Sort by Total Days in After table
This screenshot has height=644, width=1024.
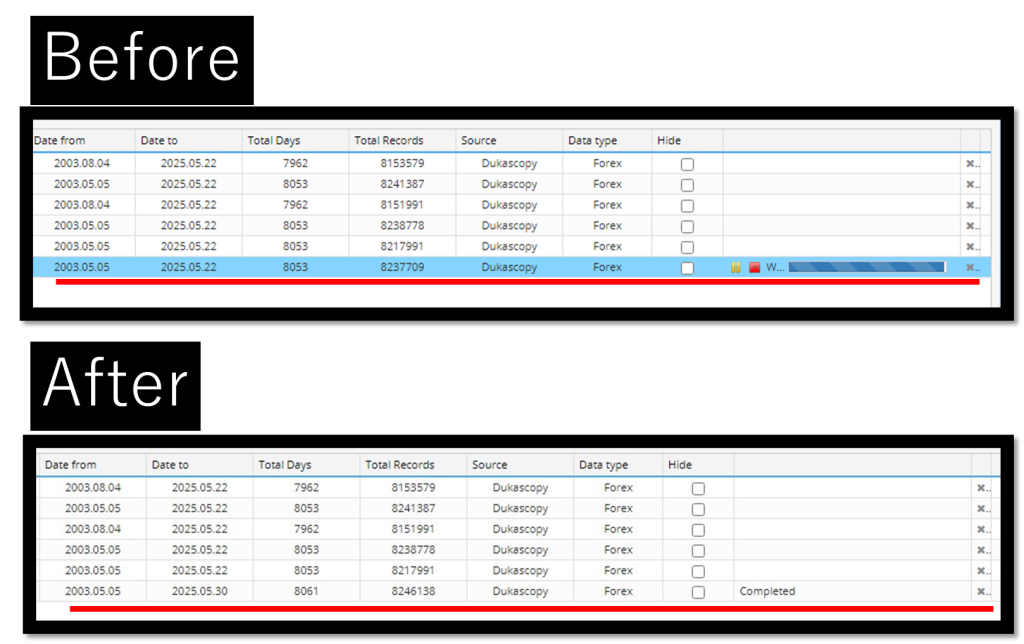point(285,465)
